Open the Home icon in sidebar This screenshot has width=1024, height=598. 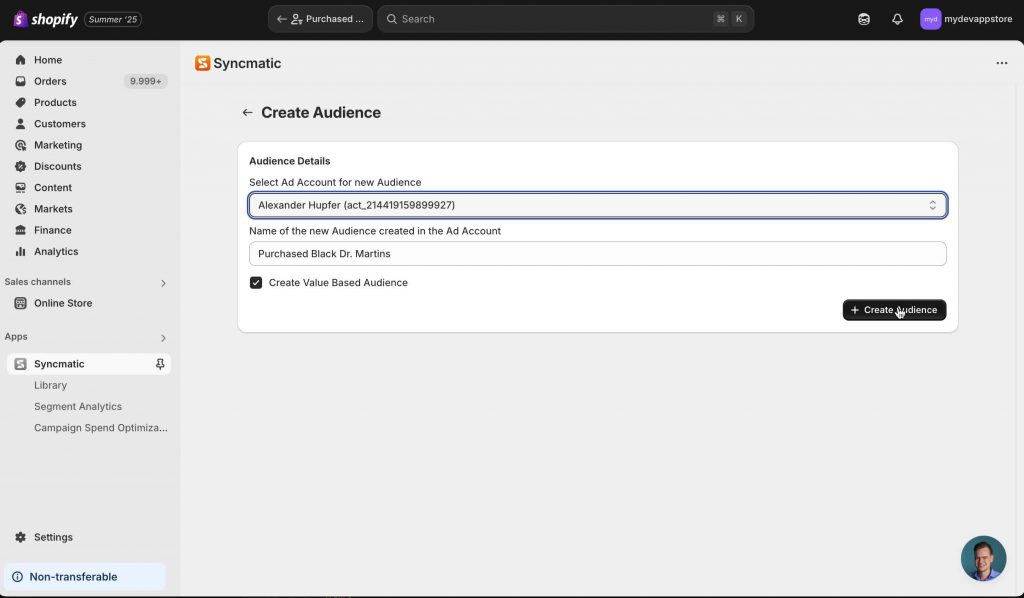tap(20, 60)
